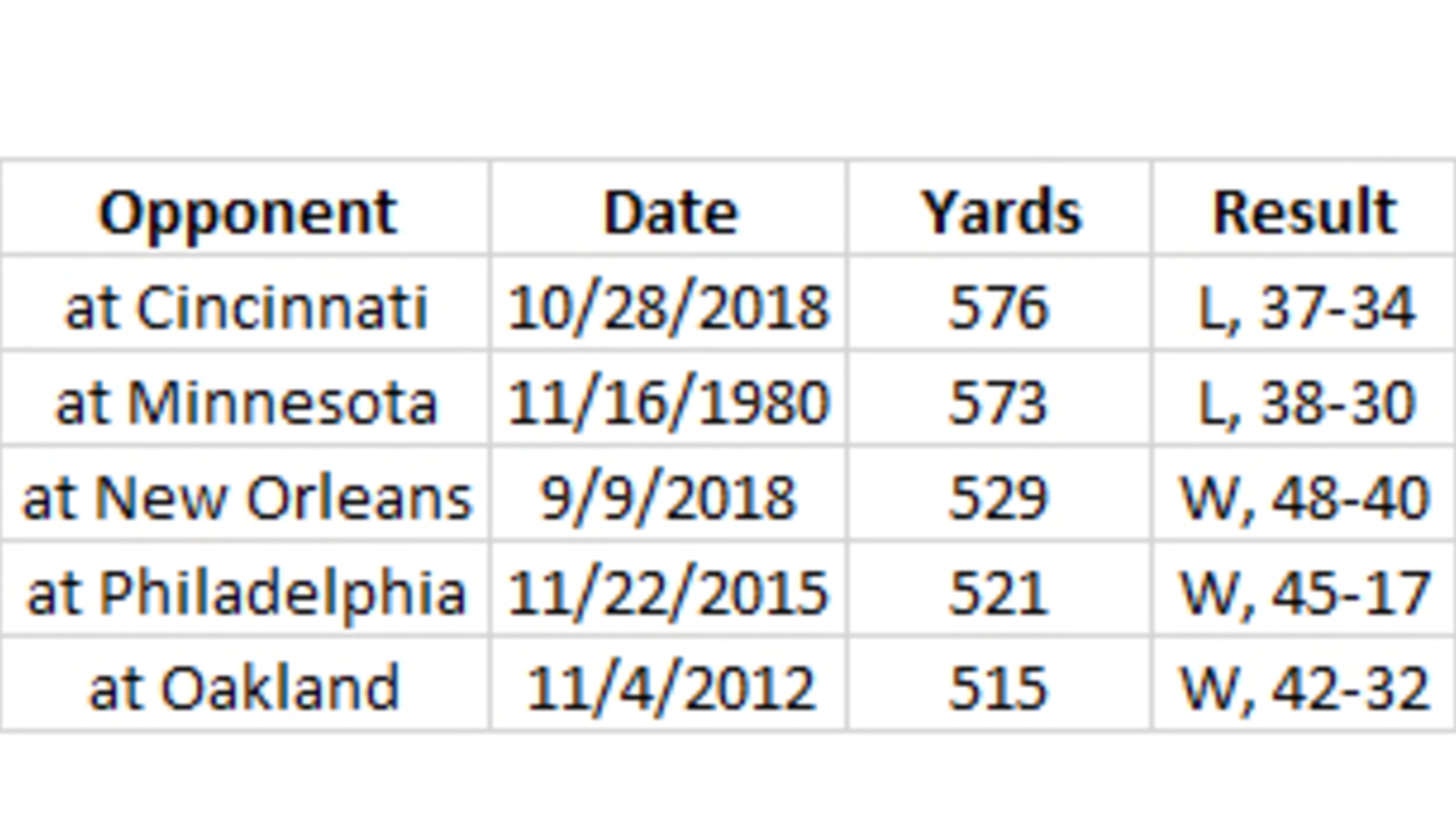1456x819 pixels.
Task: Select the Result header cell
Action: 1304,208
